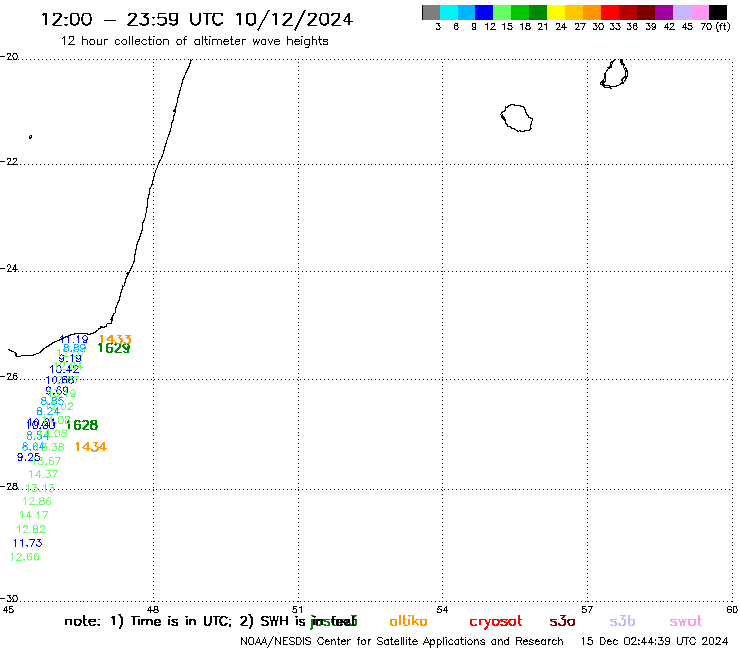This screenshot has width=740, height=650.
Task: Pick the pink swatch in the color scale
Action: [x=700, y=12]
